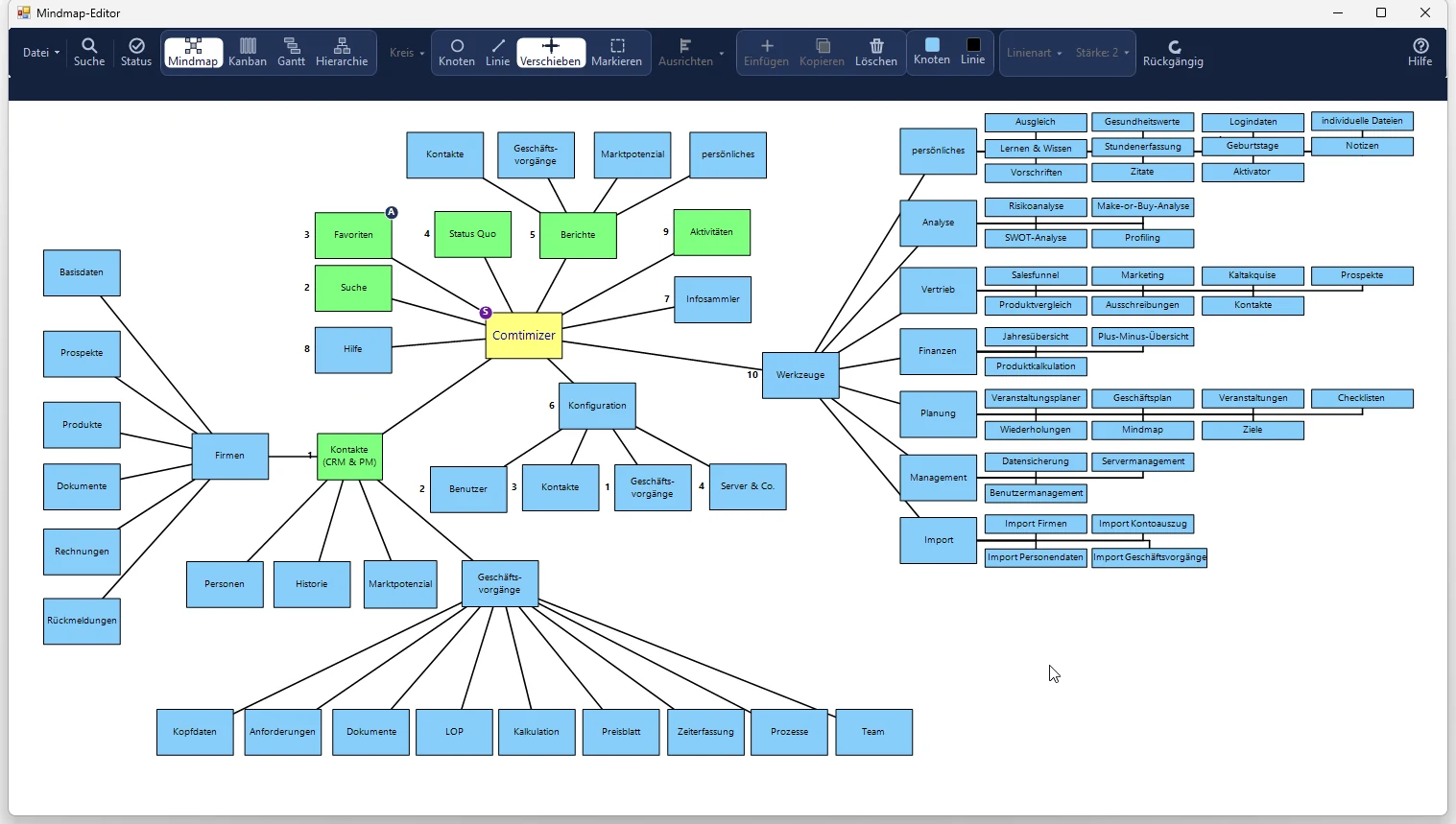Open the Status tool
The height and width of the screenshot is (824, 1456).
click(x=136, y=52)
